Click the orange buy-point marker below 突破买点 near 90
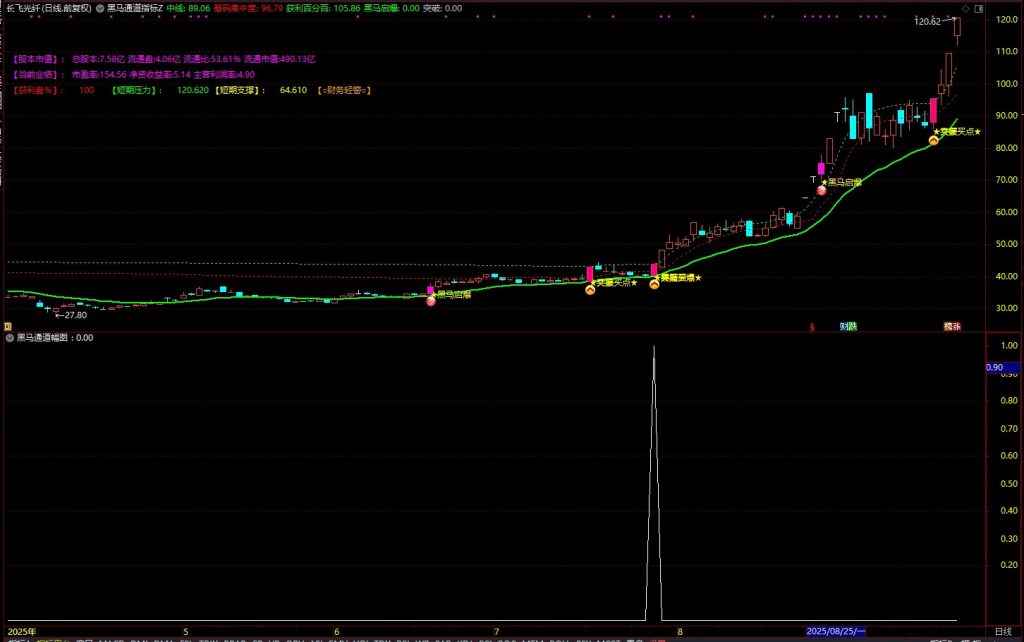The image size is (1024, 642). 933,141
